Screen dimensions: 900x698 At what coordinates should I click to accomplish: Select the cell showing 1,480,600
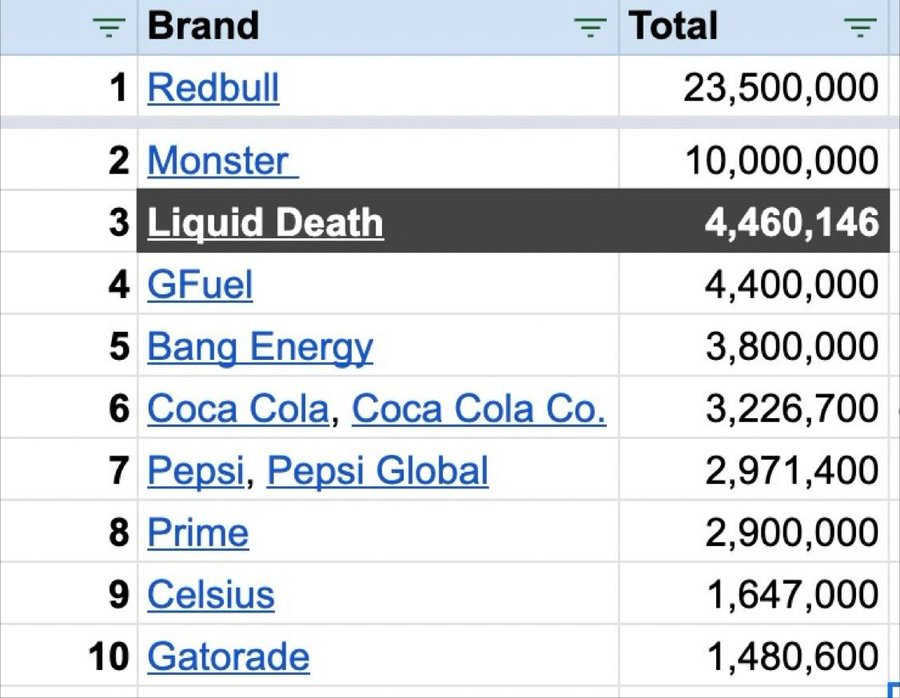click(x=754, y=654)
